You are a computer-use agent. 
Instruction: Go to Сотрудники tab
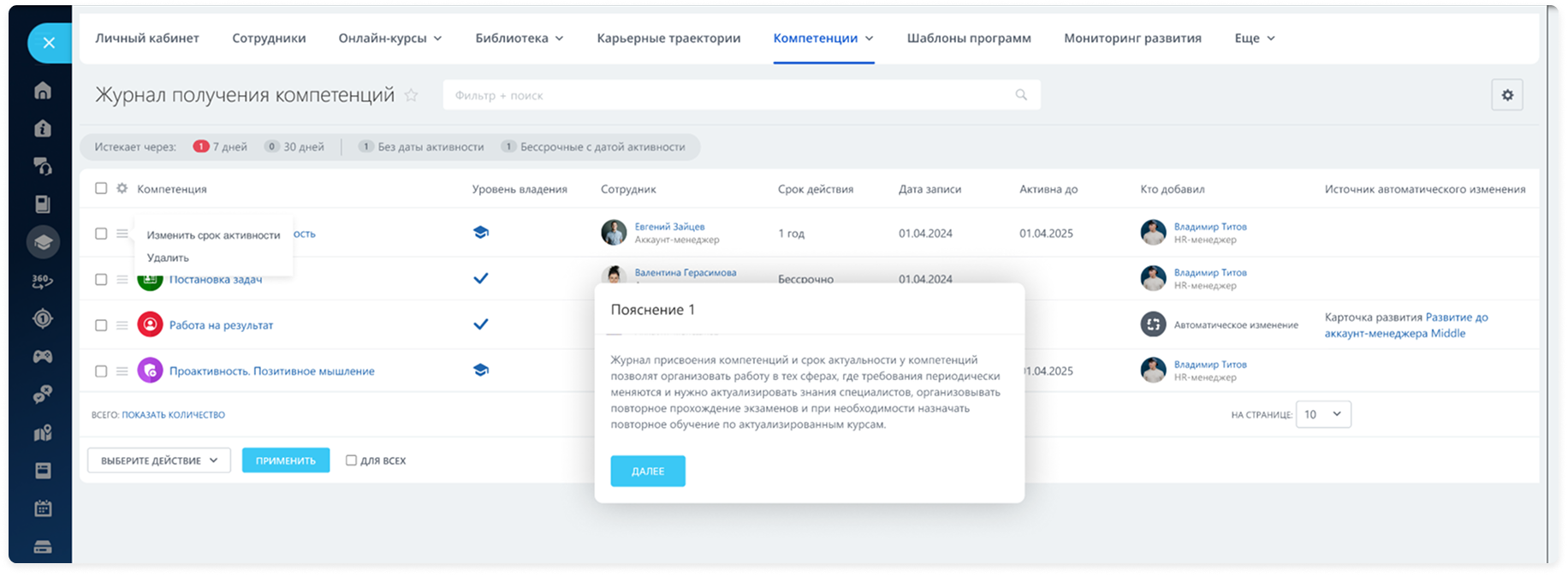click(269, 38)
